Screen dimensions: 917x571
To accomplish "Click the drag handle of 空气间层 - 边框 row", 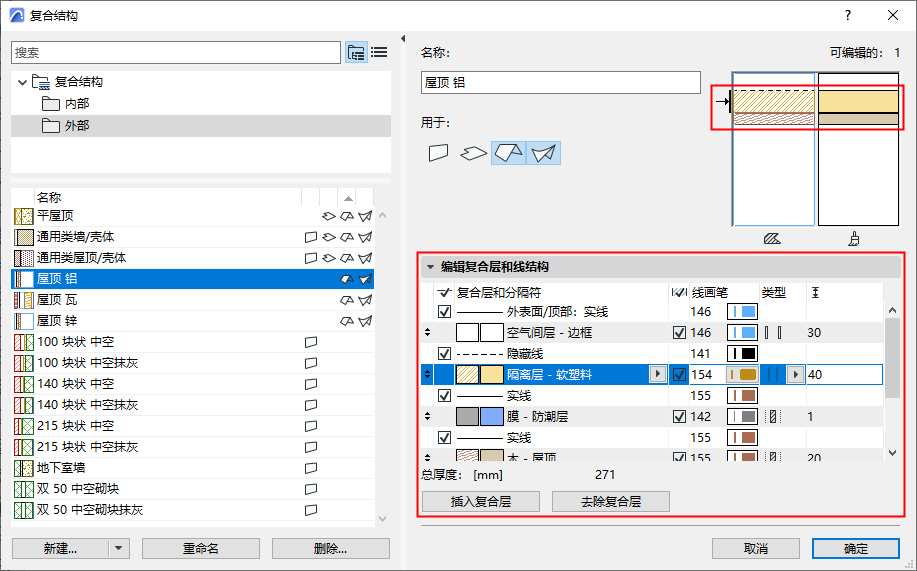I will 428,333.
